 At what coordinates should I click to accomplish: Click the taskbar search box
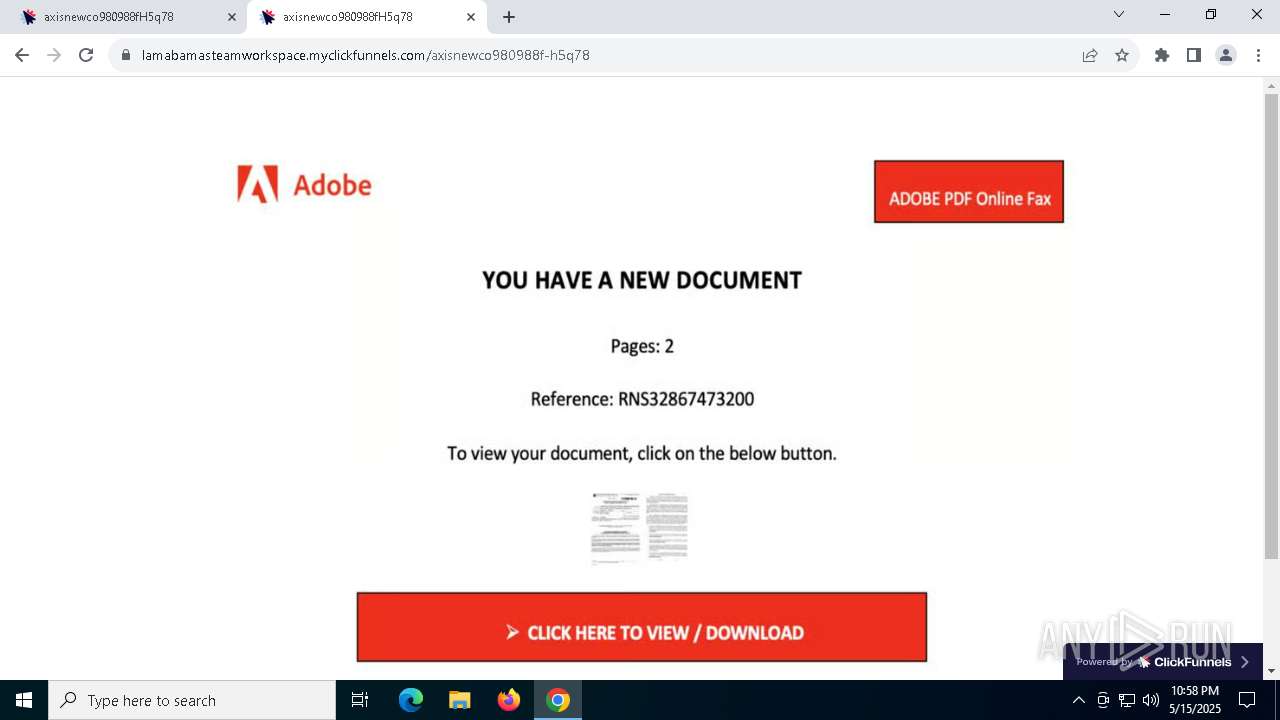point(192,700)
